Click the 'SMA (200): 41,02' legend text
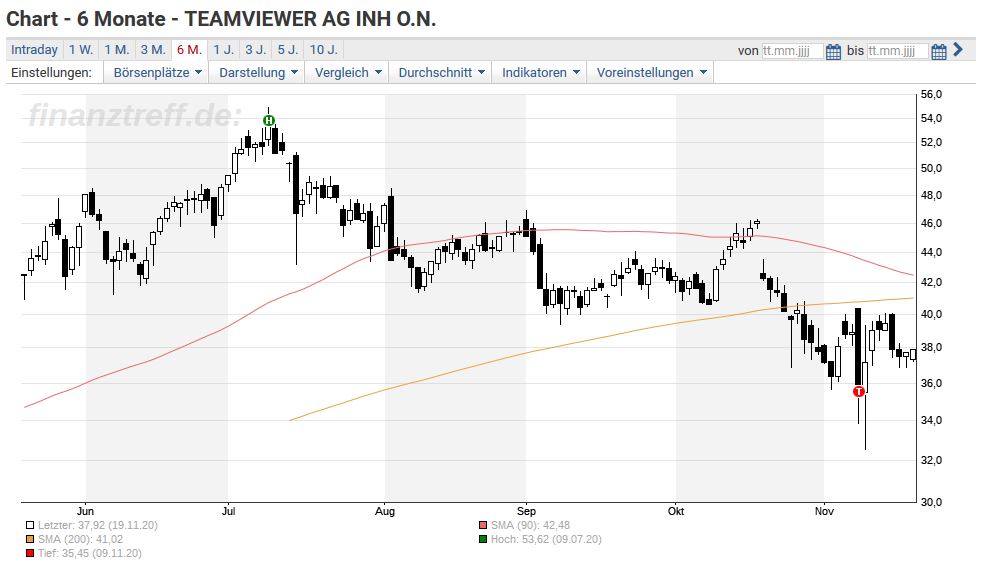Image resolution: width=985 pixels, height=564 pixels. (80, 539)
